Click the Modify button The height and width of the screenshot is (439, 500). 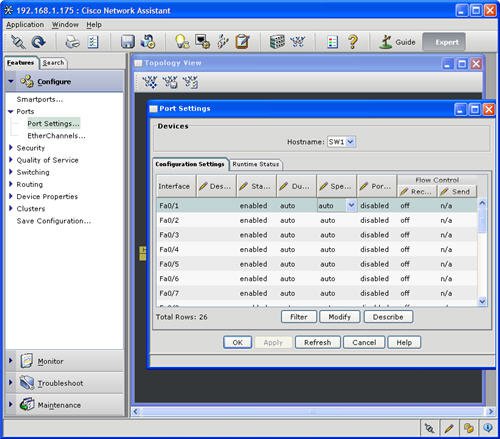click(339, 317)
